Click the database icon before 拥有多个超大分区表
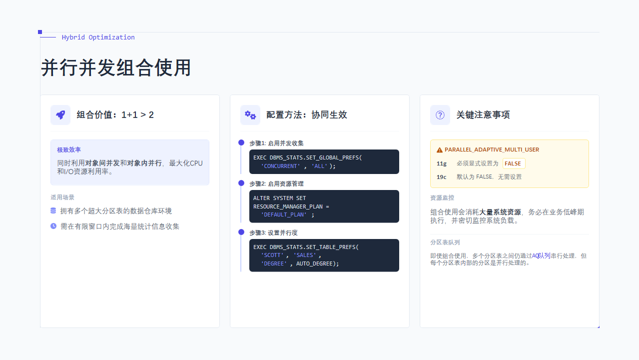 click(53, 211)
